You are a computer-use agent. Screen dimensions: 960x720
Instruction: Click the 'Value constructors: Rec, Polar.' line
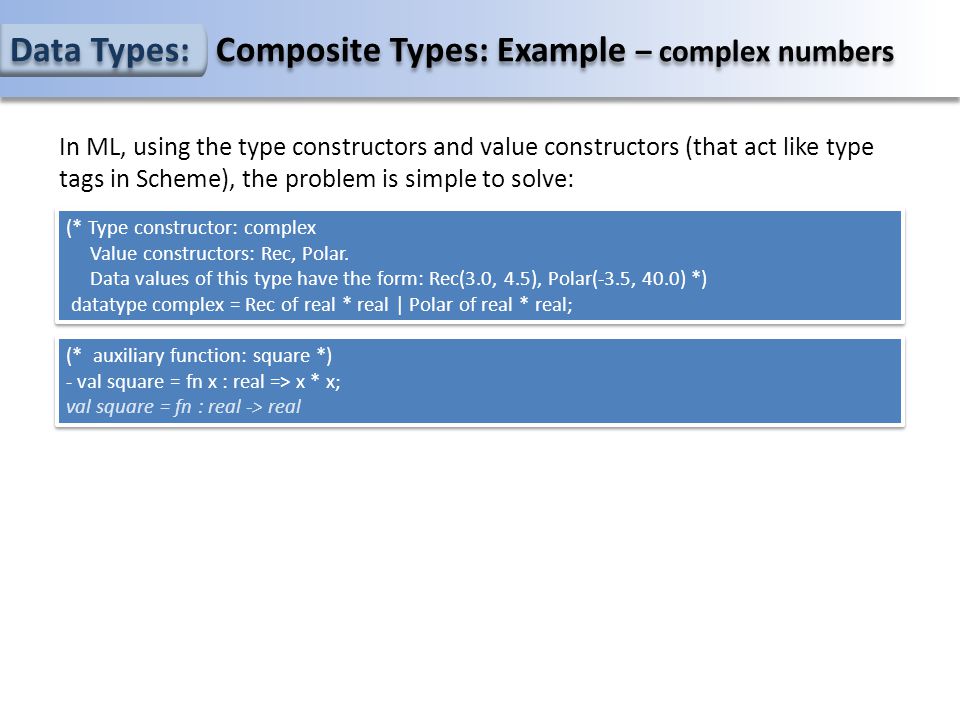point(219,253)
